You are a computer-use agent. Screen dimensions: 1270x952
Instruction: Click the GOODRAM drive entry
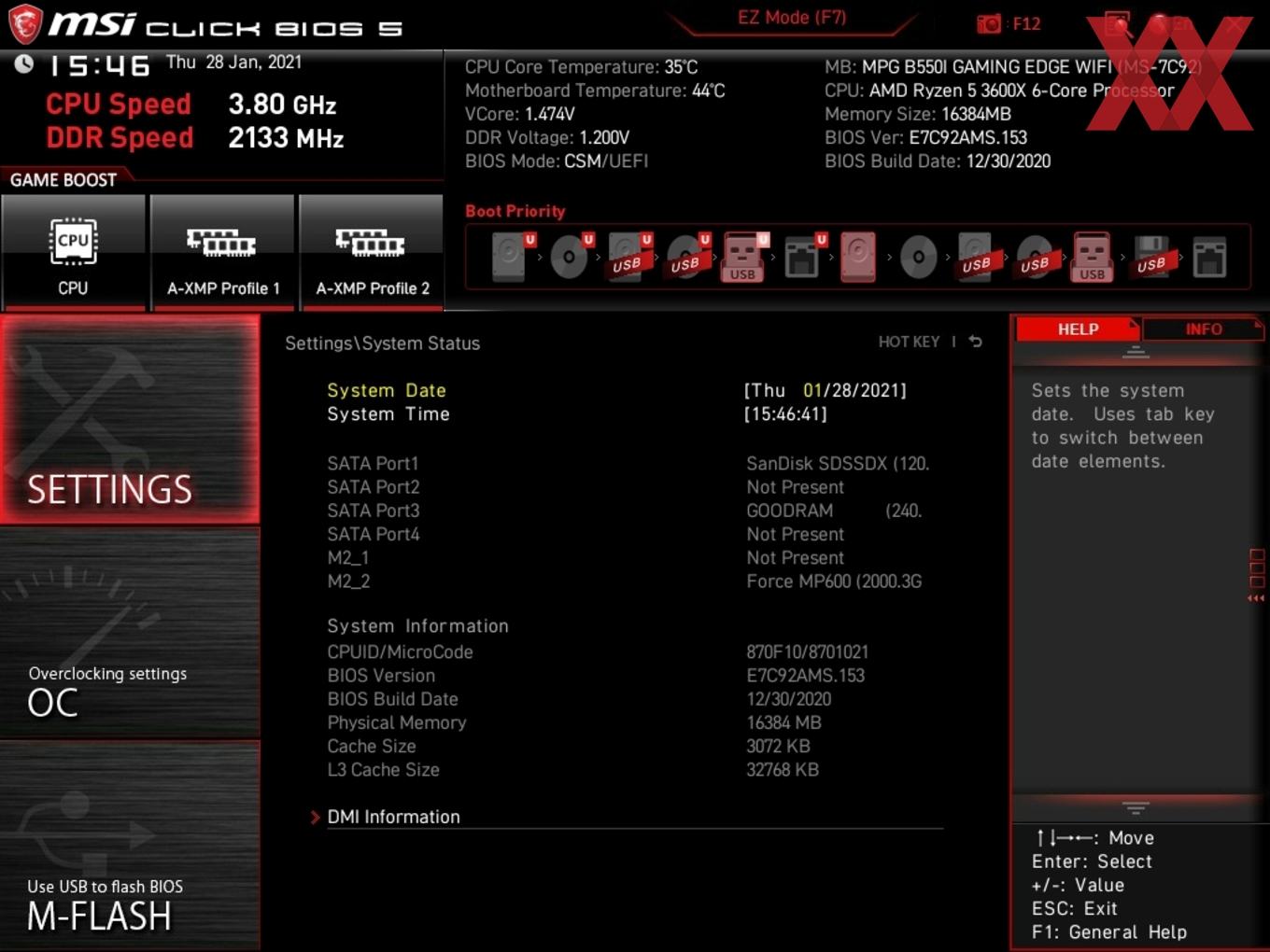tap(834, 511)
